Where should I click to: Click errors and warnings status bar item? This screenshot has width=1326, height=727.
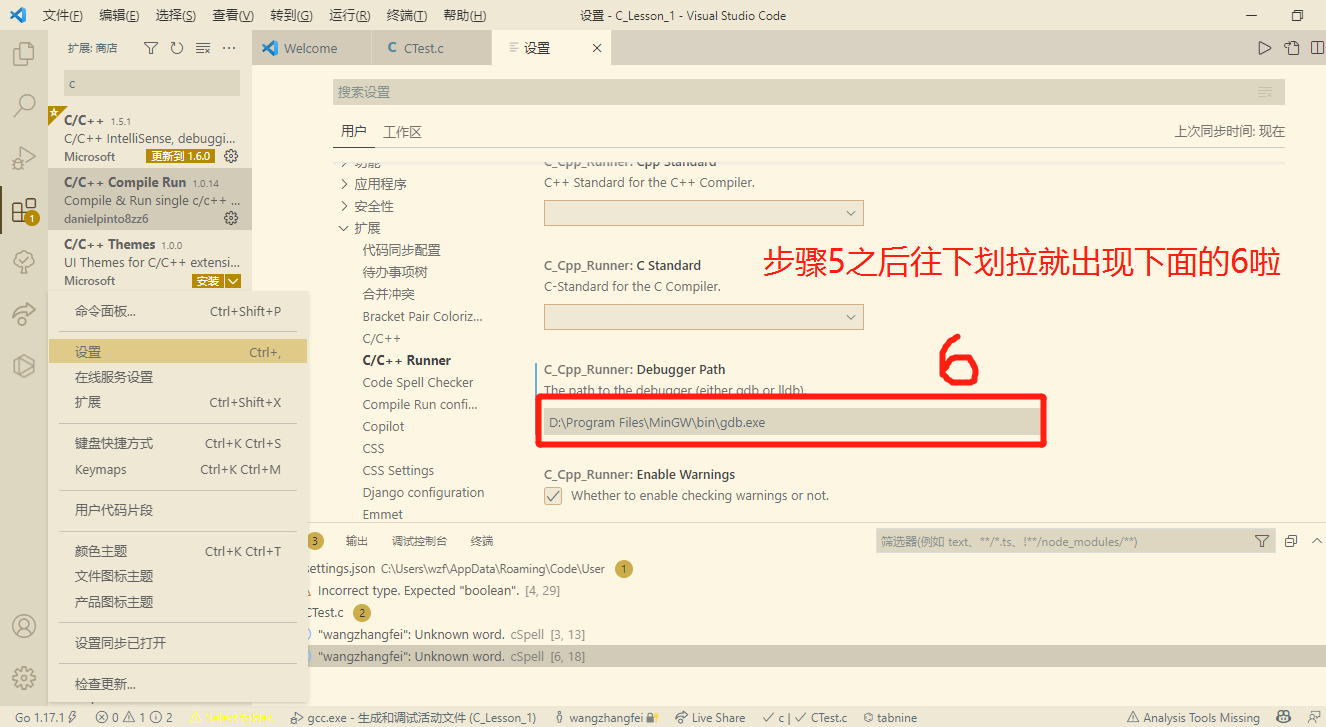coord(134,717)
